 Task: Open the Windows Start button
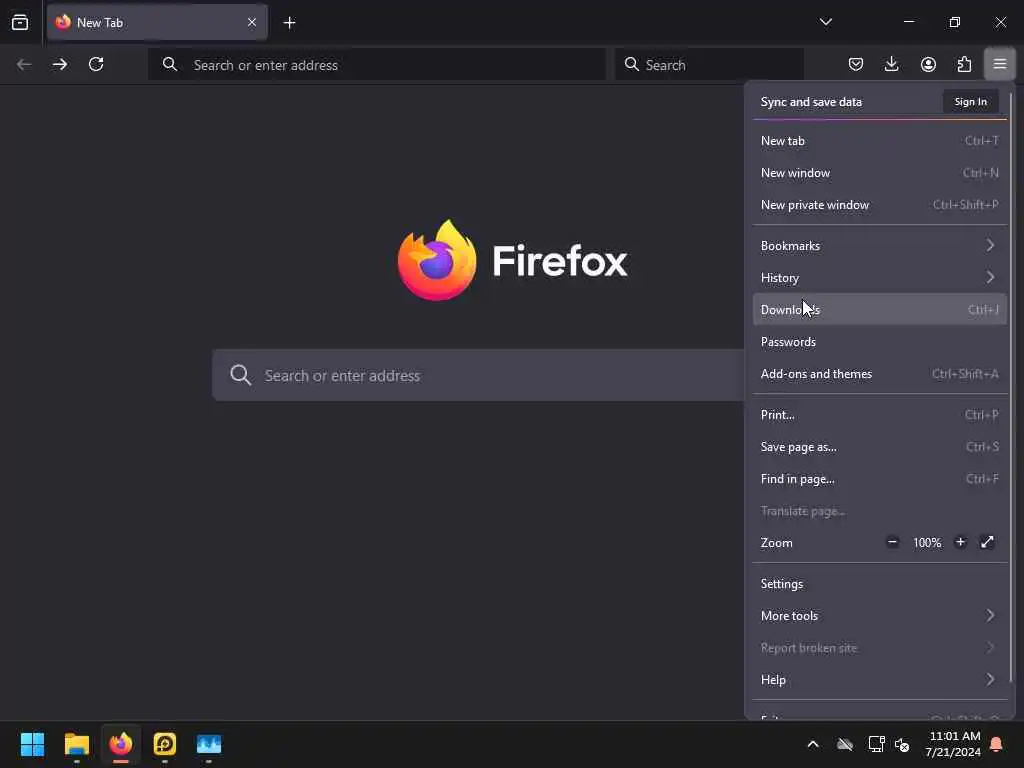(32, 744)
